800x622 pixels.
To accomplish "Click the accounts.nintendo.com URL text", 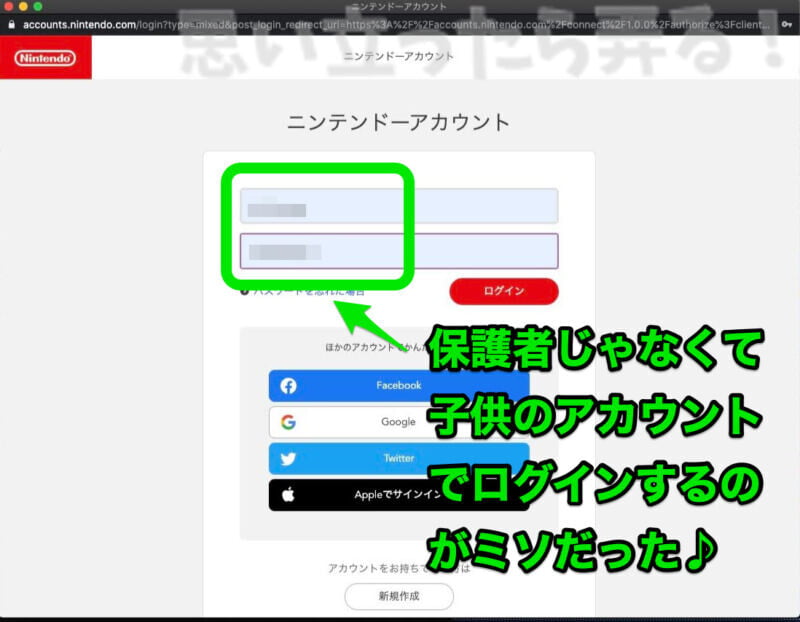I will pos(80,24).
